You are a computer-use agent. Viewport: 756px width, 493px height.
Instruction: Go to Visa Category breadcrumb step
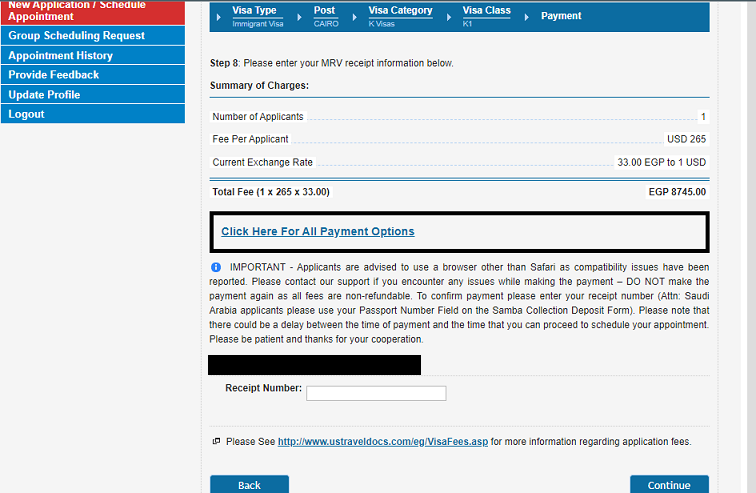tap(400, 10)
